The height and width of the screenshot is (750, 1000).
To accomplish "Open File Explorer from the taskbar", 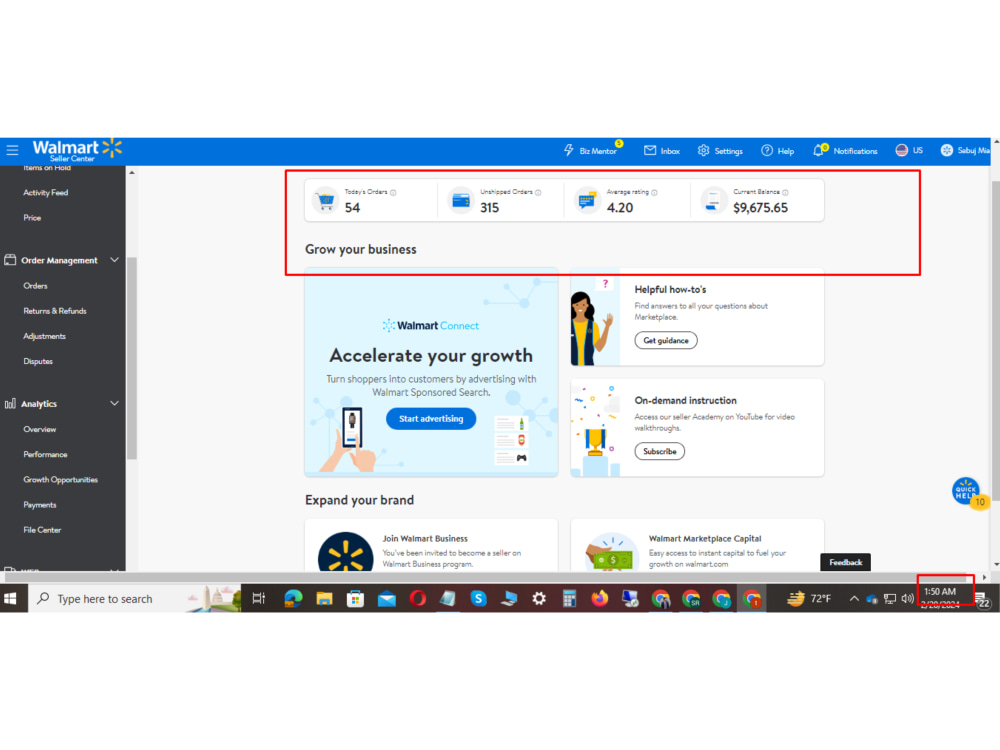I will 324,599.
